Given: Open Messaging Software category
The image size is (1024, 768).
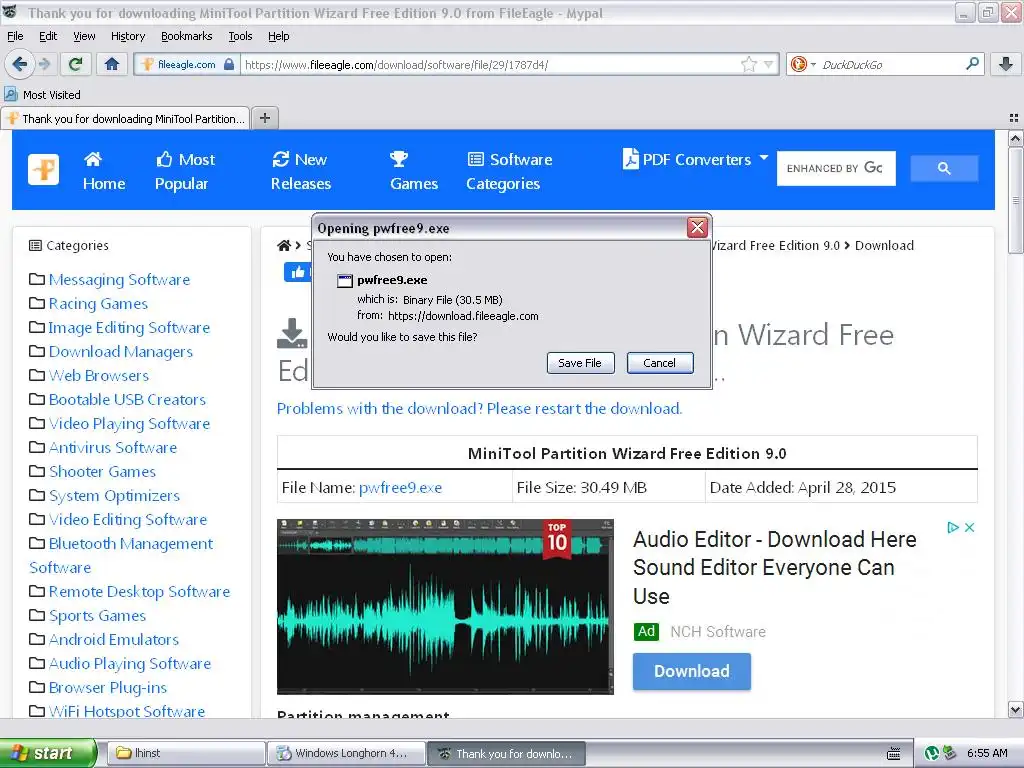Looking at the screenshot, I should pyautogui.click(x=119, y=280).
